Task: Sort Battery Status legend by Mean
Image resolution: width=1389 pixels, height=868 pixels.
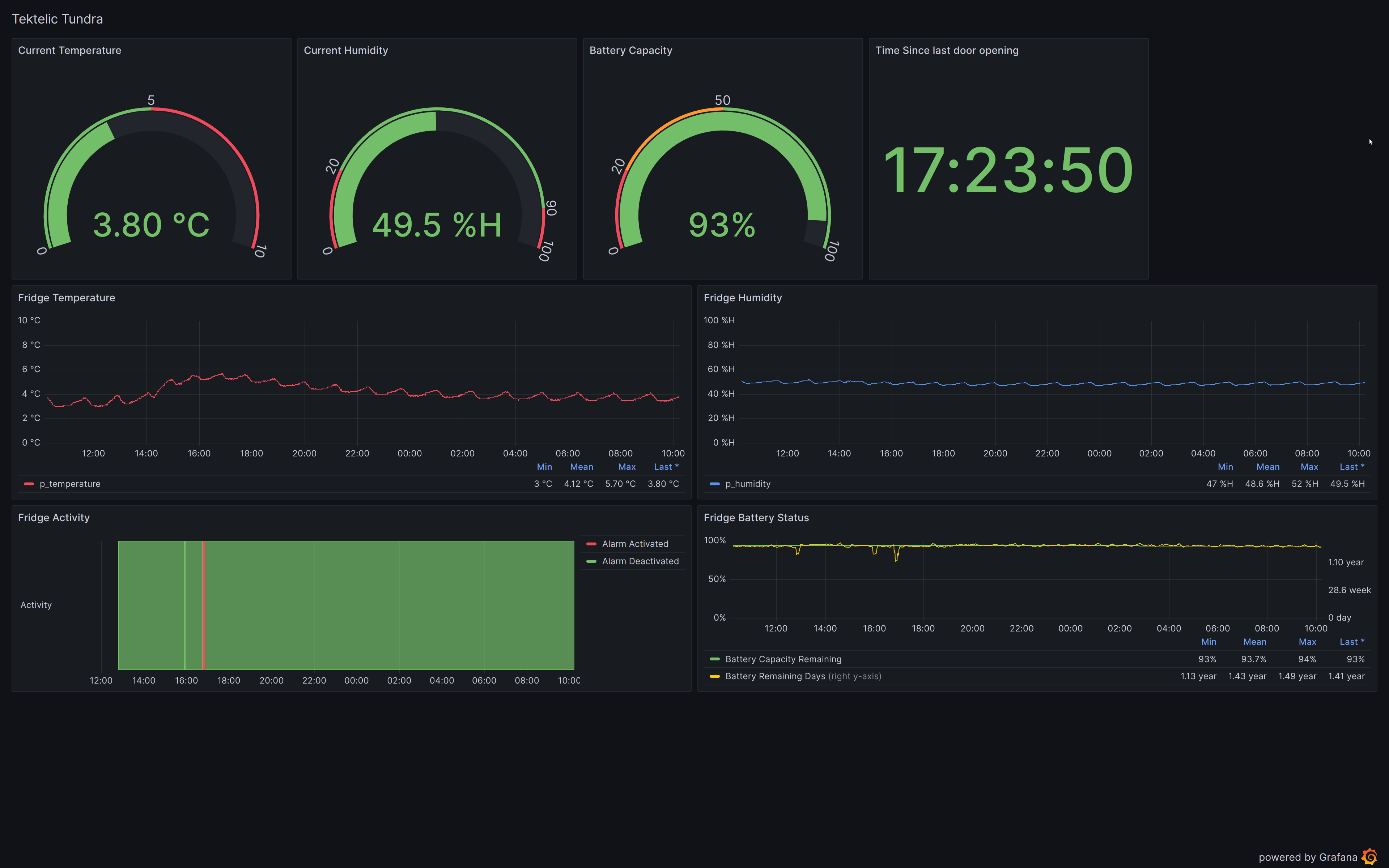Action: [1255, 642]
